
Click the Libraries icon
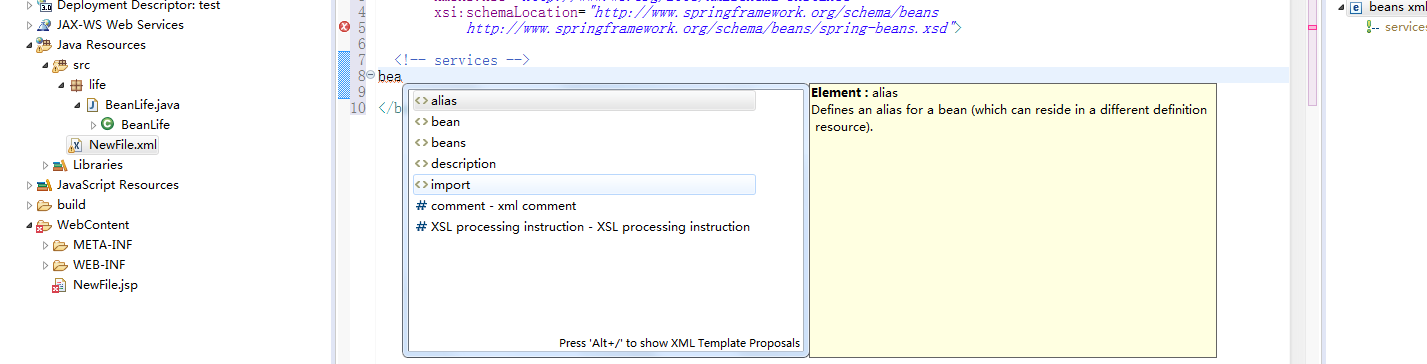[60, 165]
